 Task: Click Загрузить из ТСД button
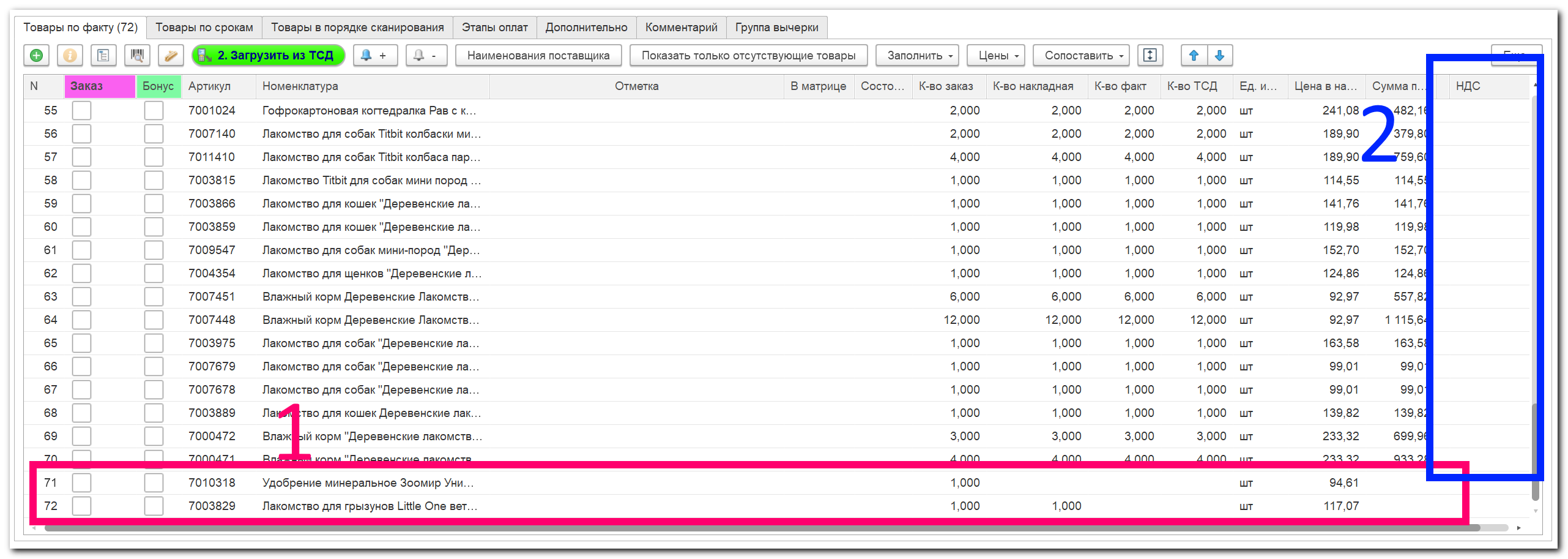pyautogui.click(x=268, y=56)
